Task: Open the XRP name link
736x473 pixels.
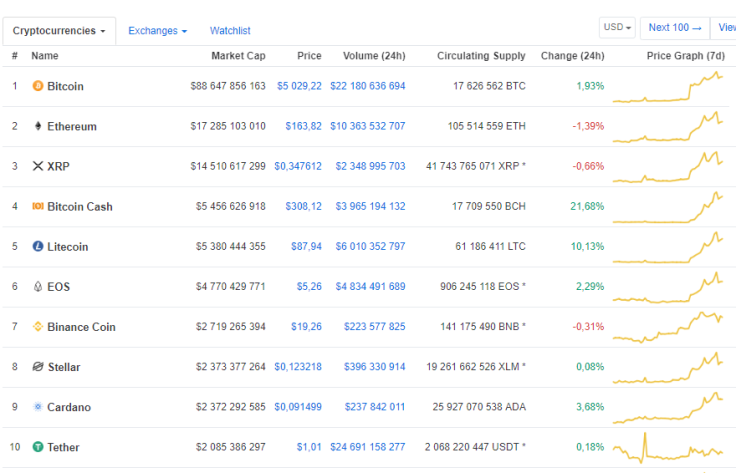Action: (x=58, y=167)
